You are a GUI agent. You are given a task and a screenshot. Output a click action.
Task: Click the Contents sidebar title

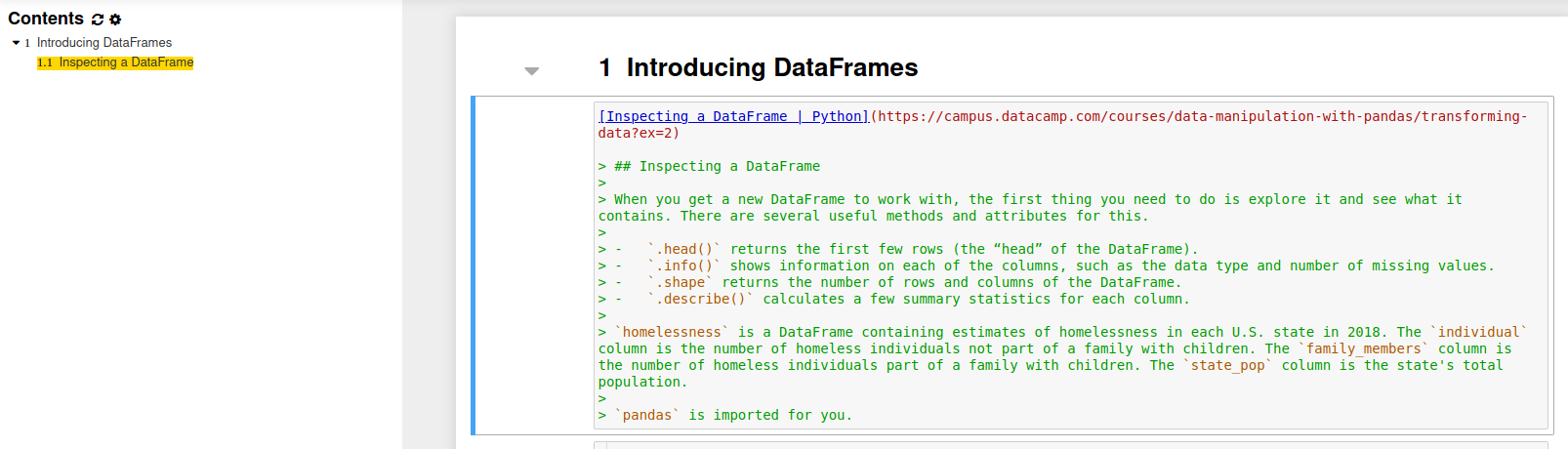point(46,19)
